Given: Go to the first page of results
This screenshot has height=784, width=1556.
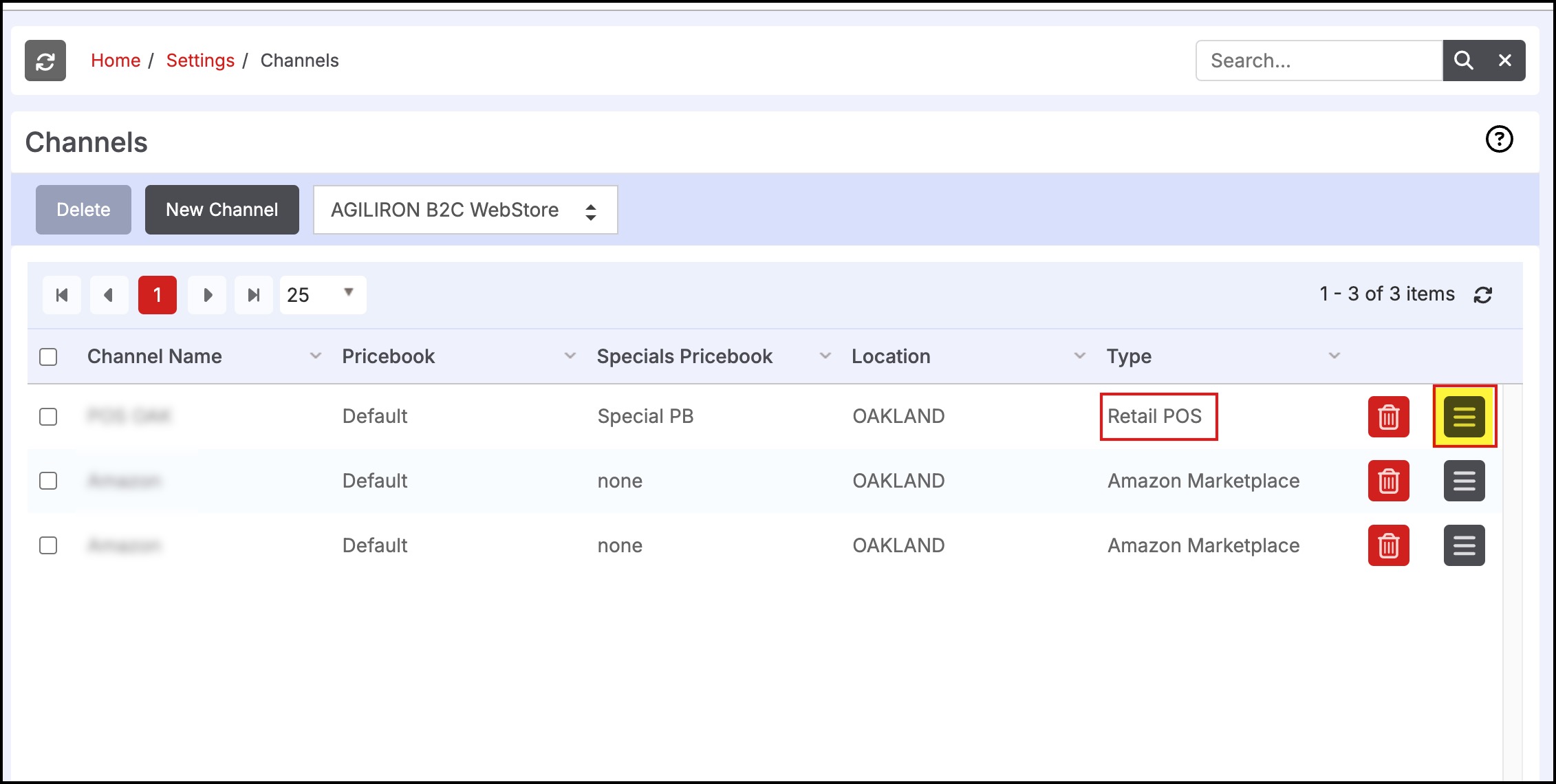Looking at the screenshot, I should click(62, 295).
